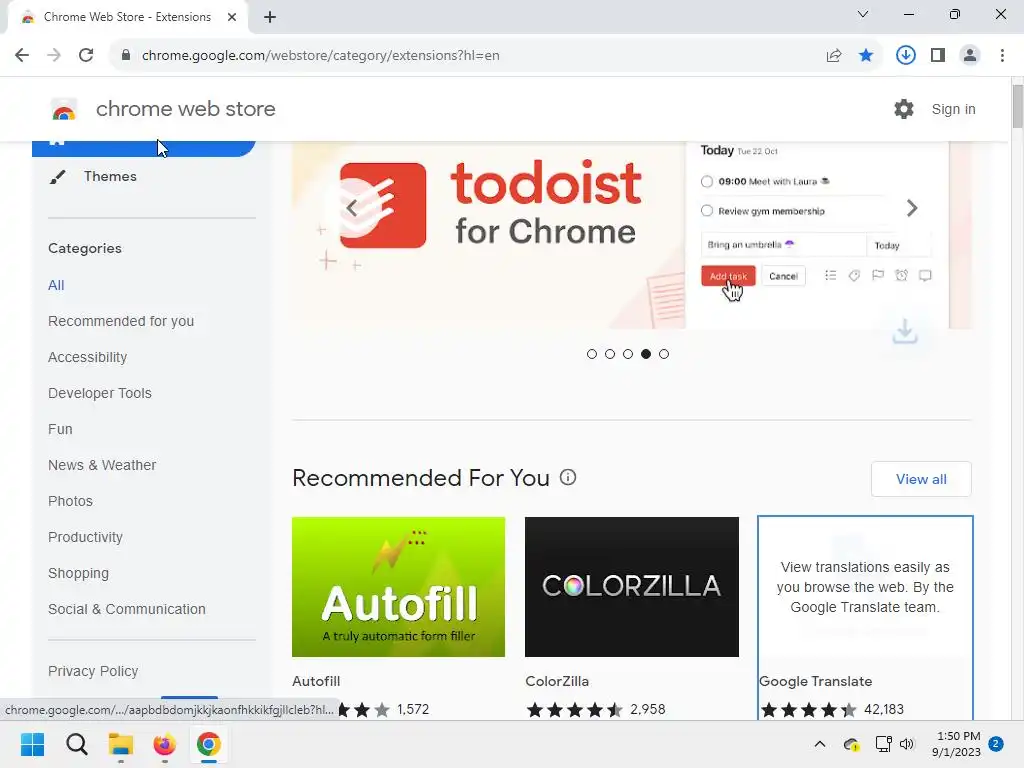
Task: Click the chrome web store logo
Action: click(64, 110)
